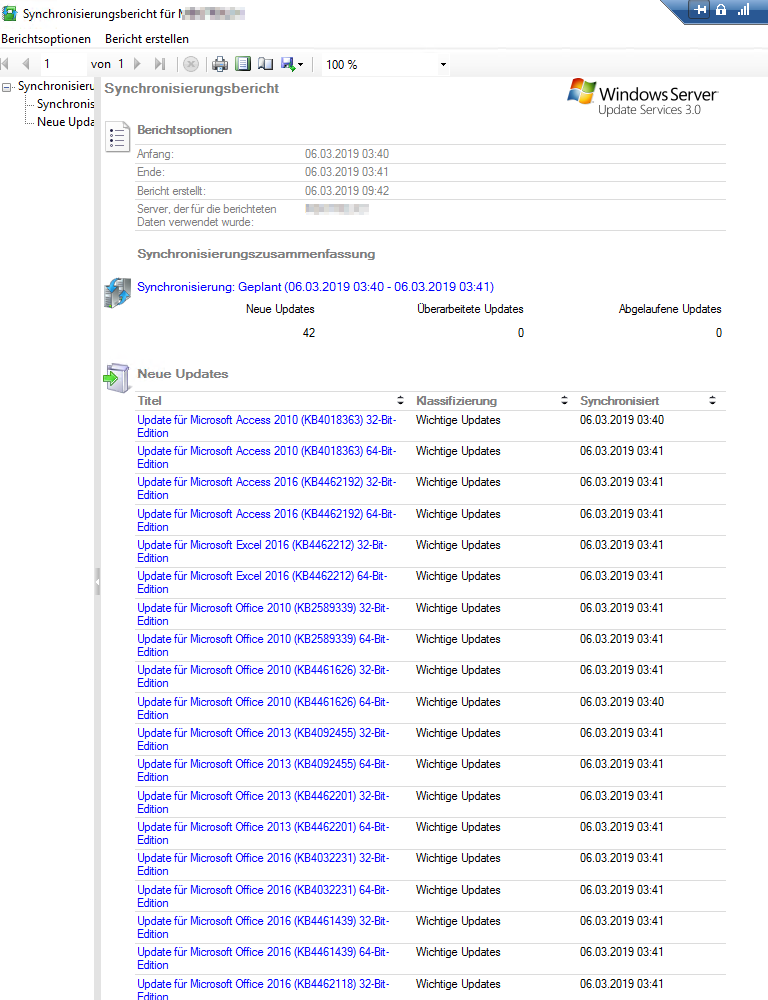Image resolution: width=768 pixels, height=1000 pixels.
Task: Click the Anfang value 06.03.2019 03:40
Action: (346, 154)
